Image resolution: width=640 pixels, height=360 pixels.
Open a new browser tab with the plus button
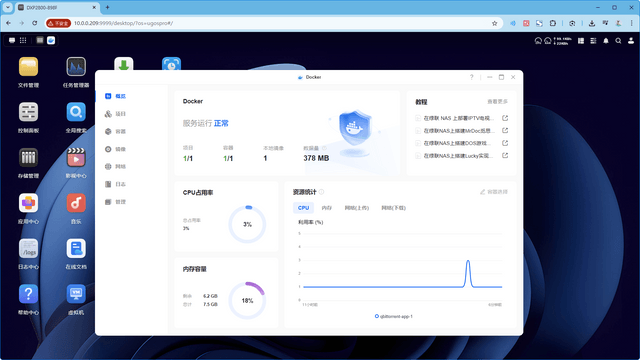click(x=107, y=7)
